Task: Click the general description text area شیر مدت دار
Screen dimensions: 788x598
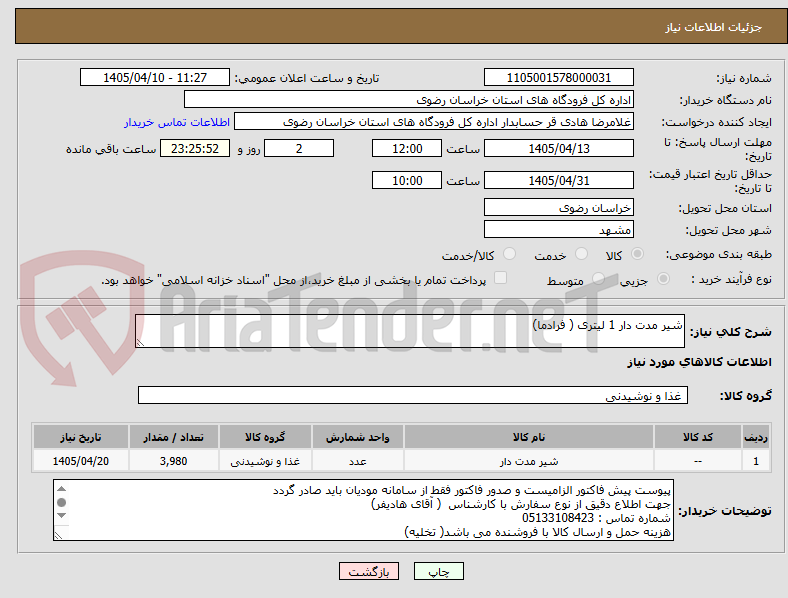Action: 410,331
